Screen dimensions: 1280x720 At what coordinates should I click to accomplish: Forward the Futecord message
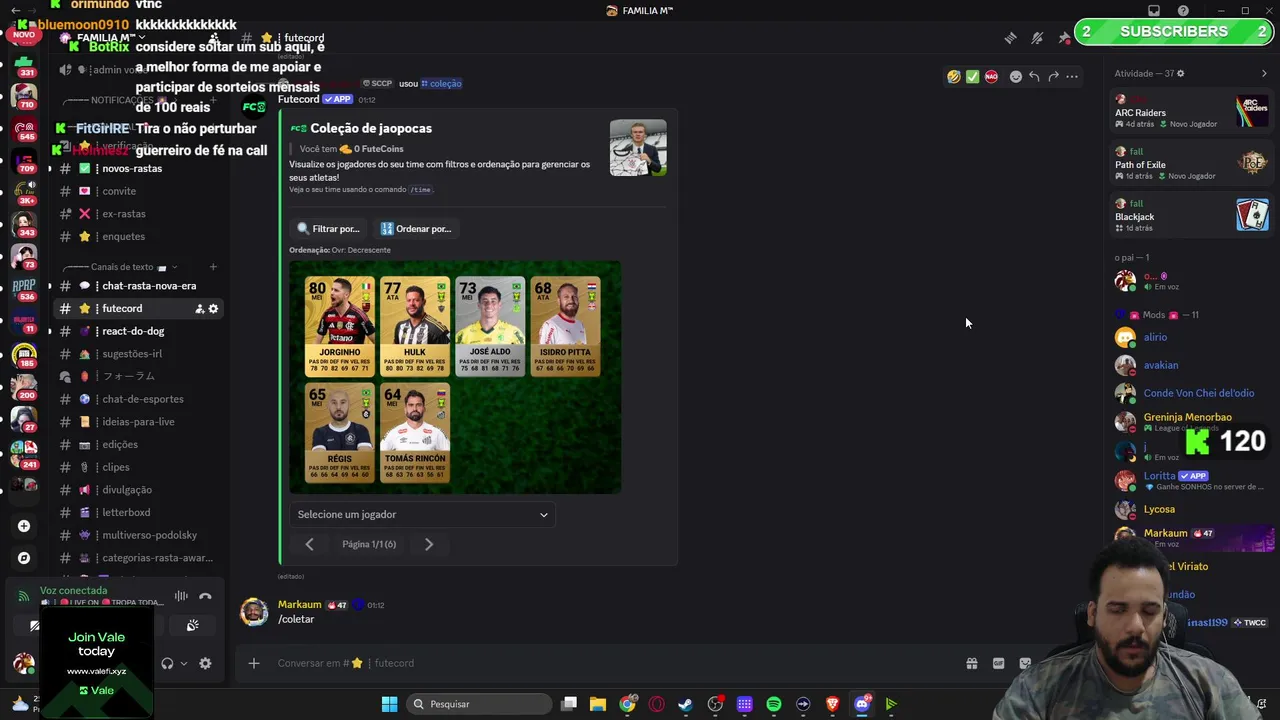tap(1053, 76)
